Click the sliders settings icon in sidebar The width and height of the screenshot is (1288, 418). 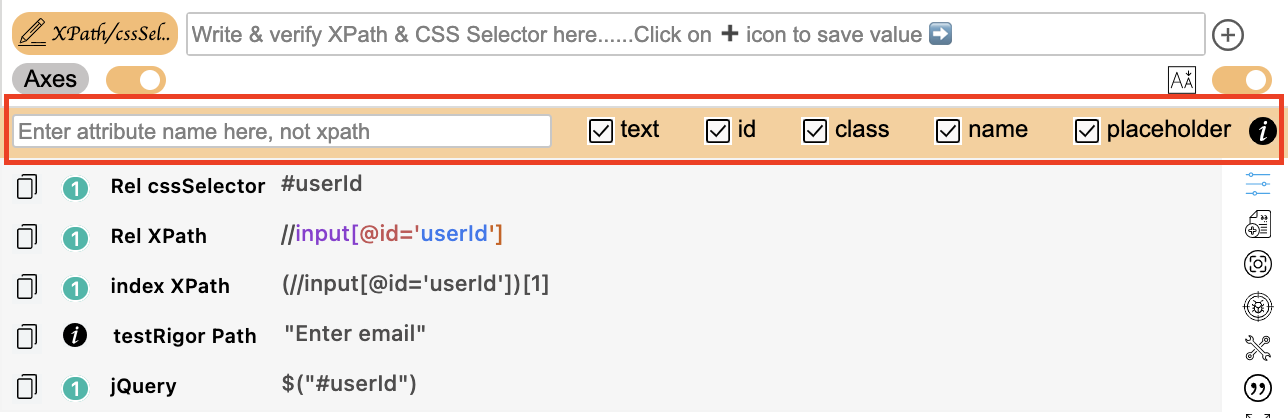[x=1257, y=185]
